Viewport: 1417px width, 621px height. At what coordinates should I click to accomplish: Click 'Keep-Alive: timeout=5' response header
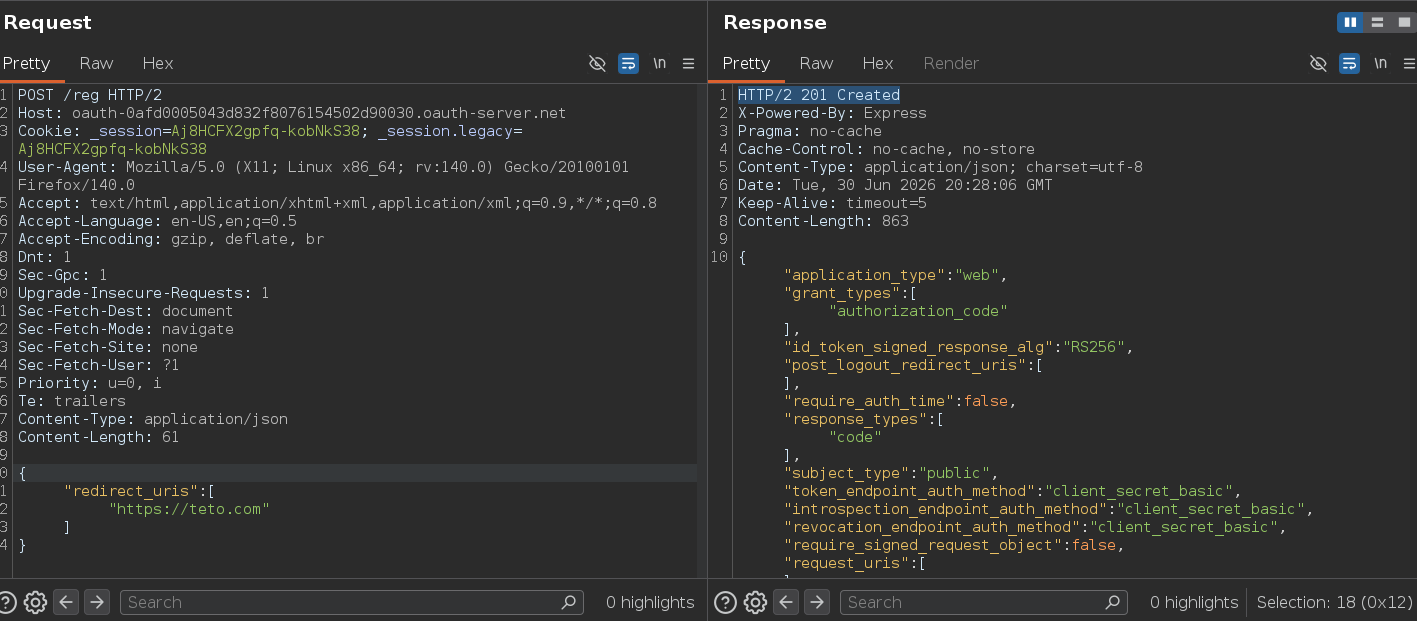pyautogui.click(x=832, y=203)
